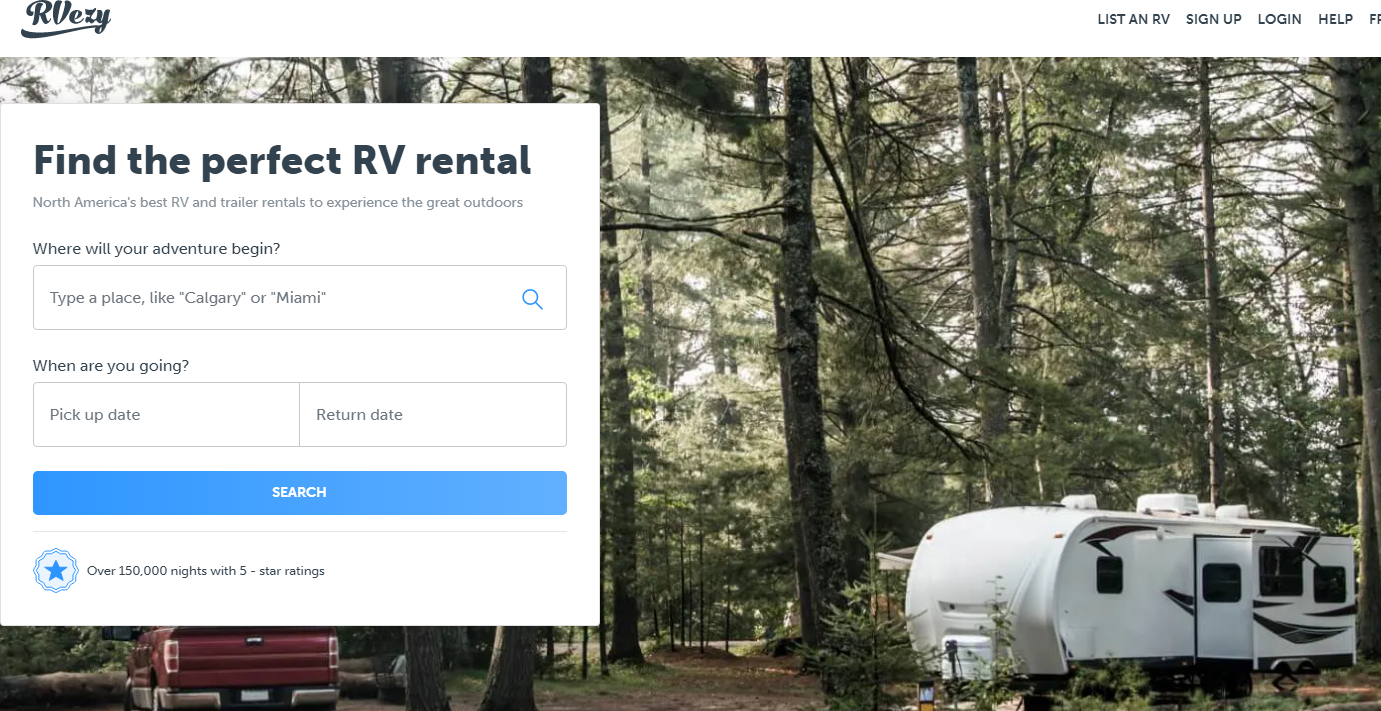1381x711 pixels.
Task: Click the 'Over 150,000 nights' ratings text
Action: pyautogui.click(x=206, y=571)
